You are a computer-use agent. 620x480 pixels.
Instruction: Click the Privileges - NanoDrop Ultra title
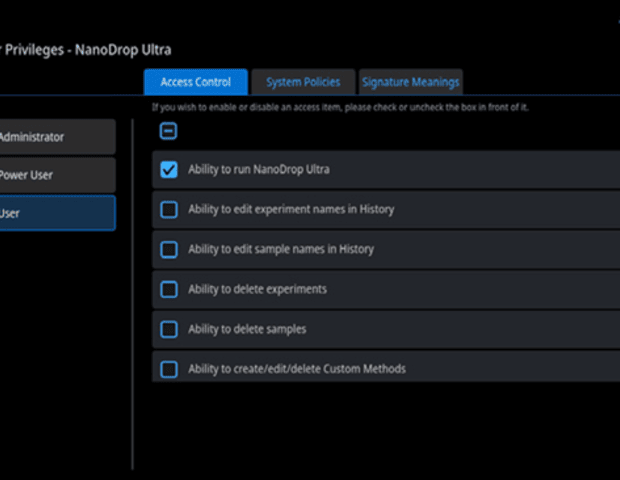(86, 50)
